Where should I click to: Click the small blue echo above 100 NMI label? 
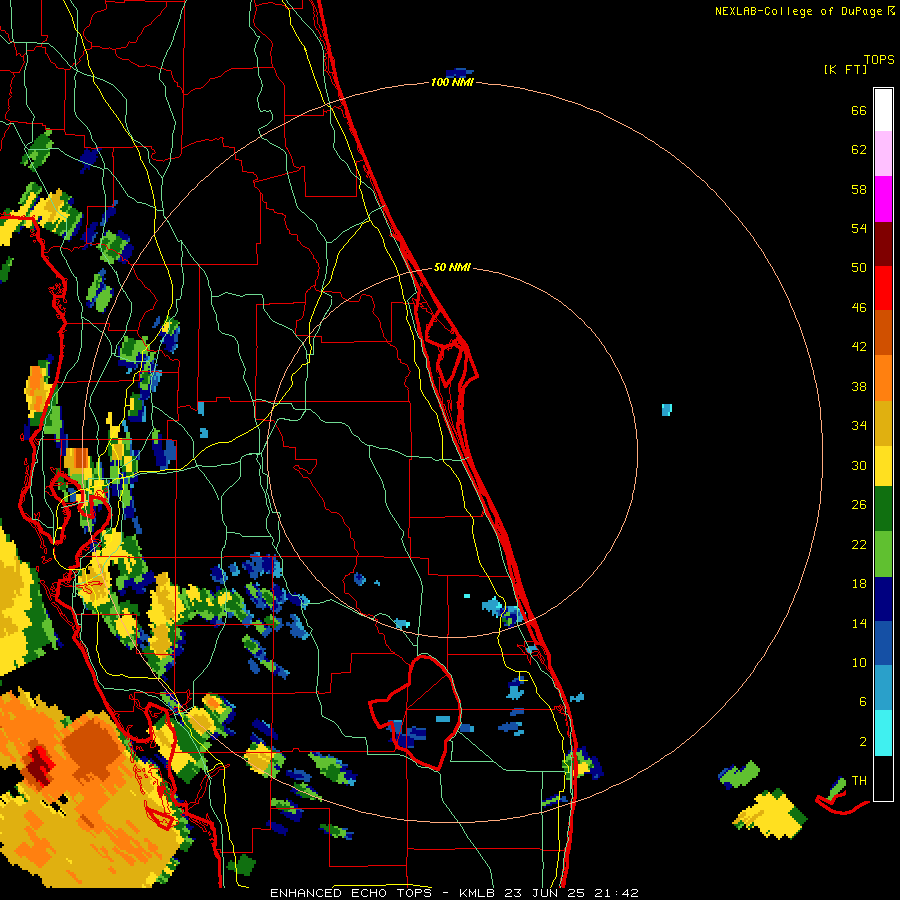tap(459, 72)
